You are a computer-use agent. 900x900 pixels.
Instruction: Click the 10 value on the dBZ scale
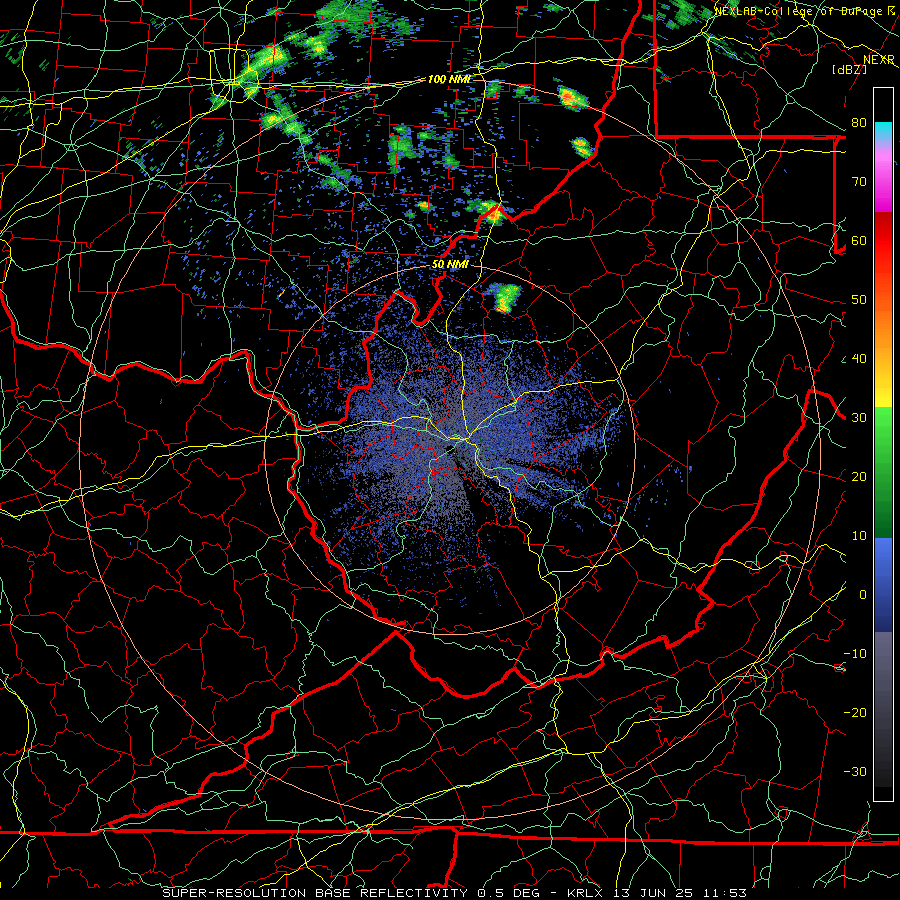[859, 536]
